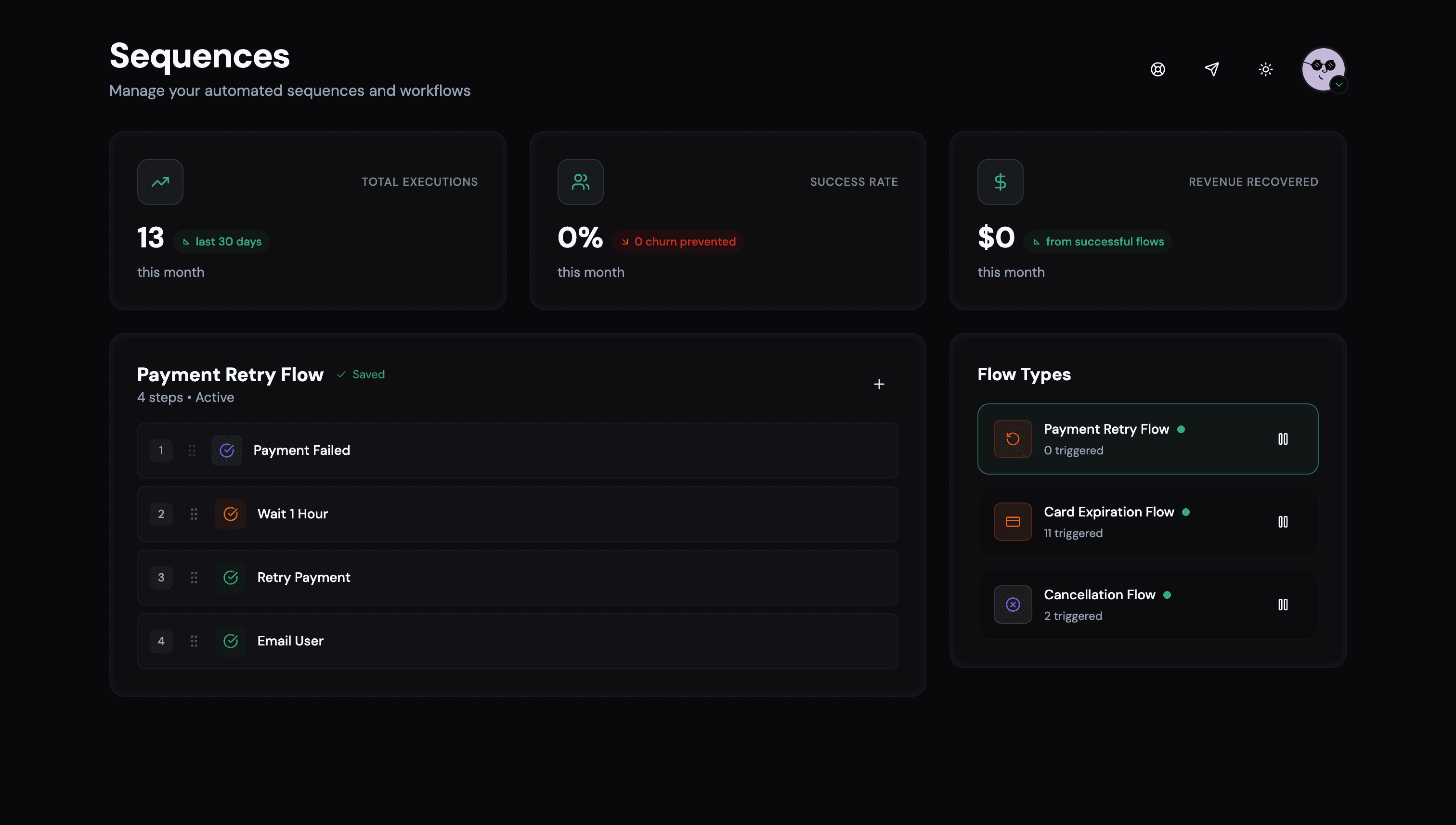Open the Payment Failed step
Image resolution: width=1456 pixels, height=825 pixels.
click(x=301, y=451)
